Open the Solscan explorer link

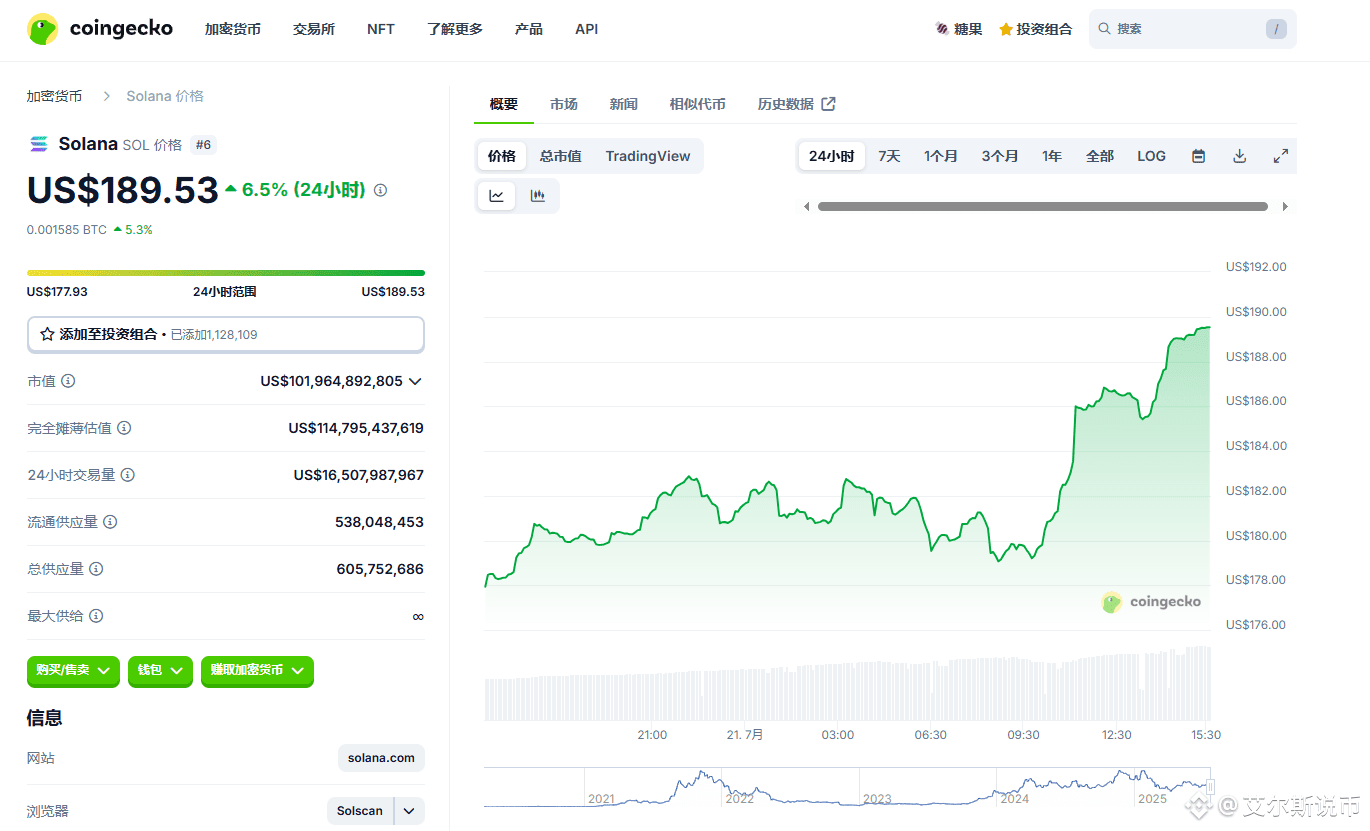tap(360, 811)
